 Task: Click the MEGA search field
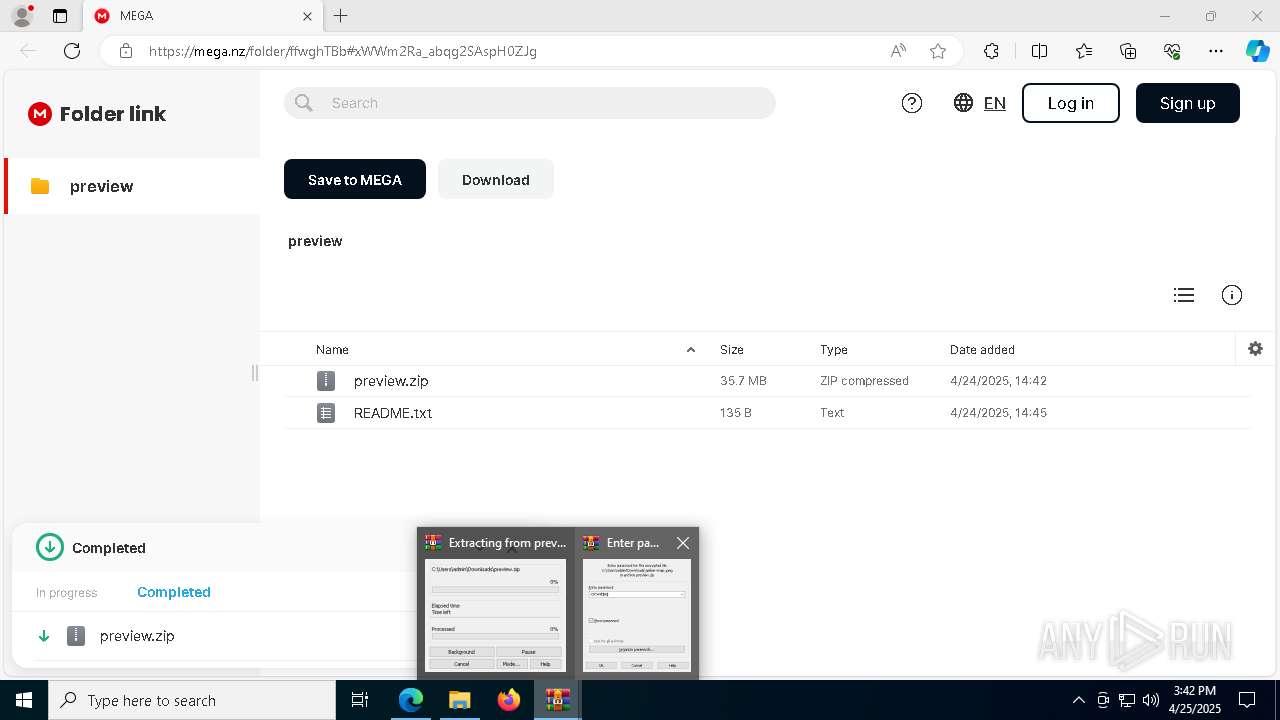click(x=530, y=103)
